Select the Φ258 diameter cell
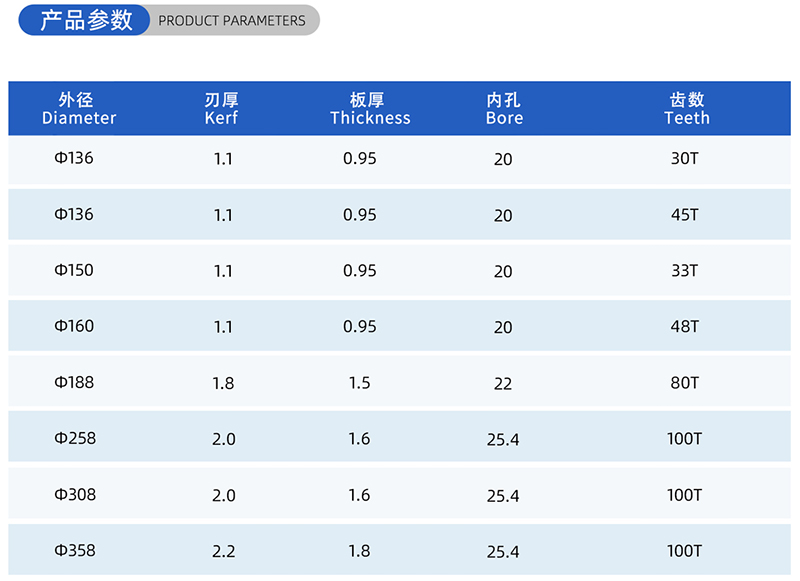 pos(75,438)
